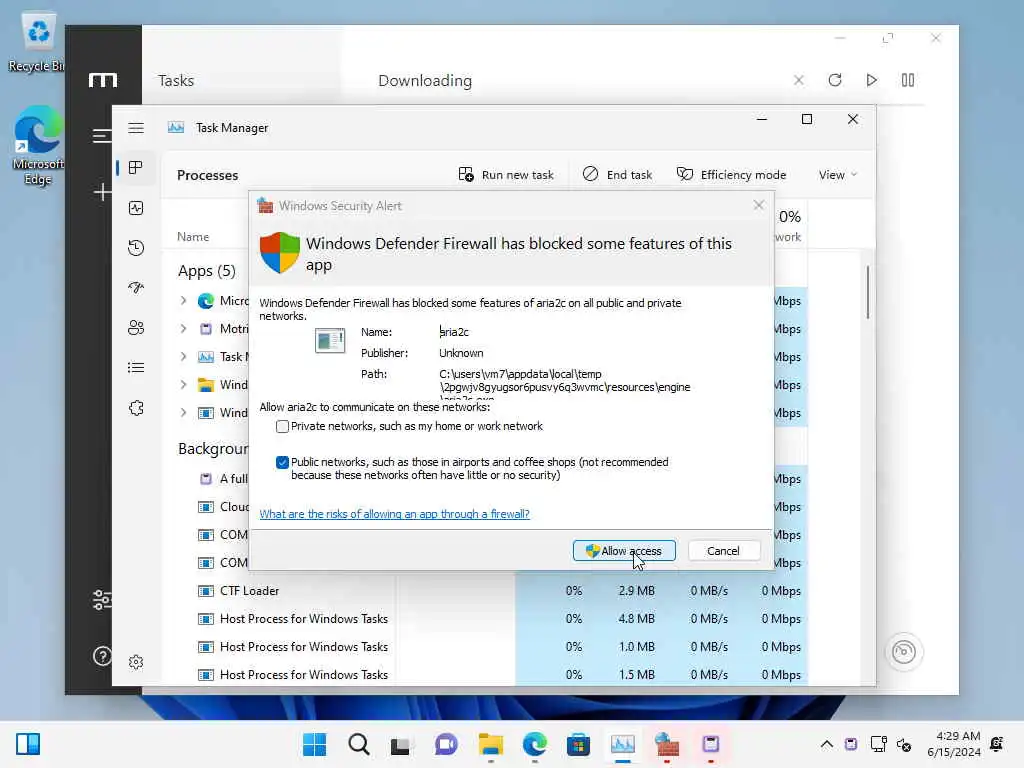Open Task View from taskbar
1024x768 pixels.
tap(400, 744)
